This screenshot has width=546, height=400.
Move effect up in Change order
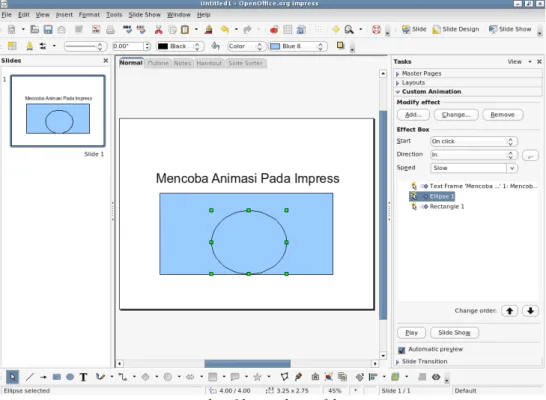[x=510, y=311]
